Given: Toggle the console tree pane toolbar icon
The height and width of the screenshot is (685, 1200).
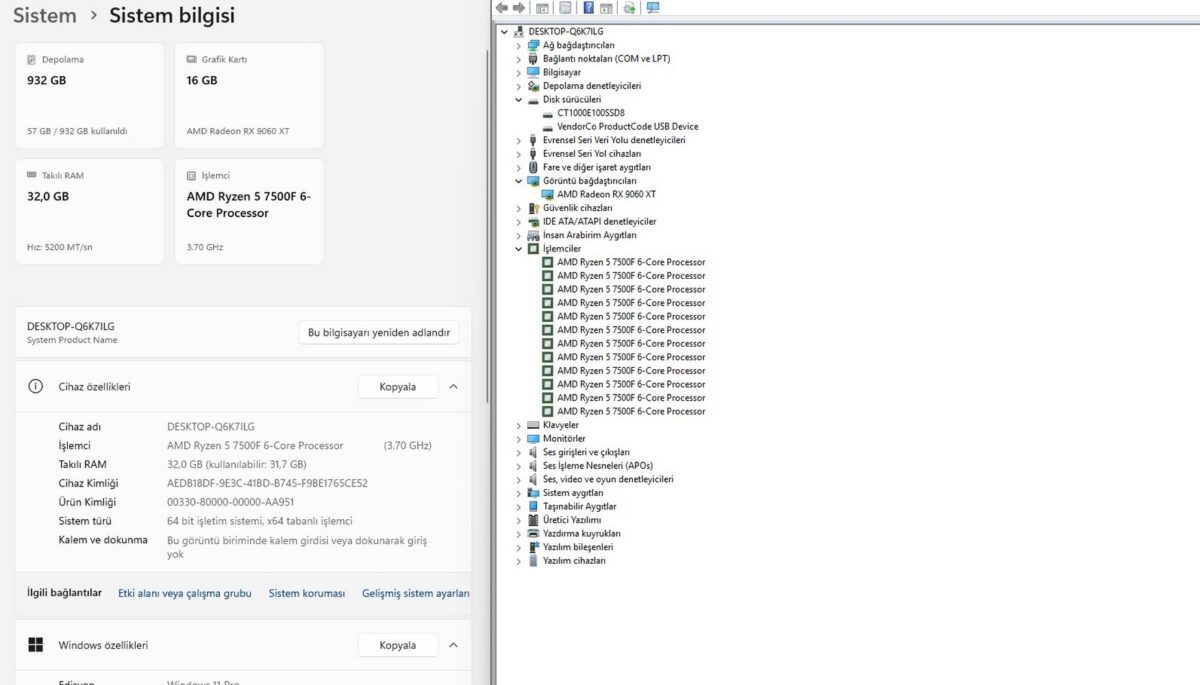Looking at the screenshot, I should [x=542, y=8].
